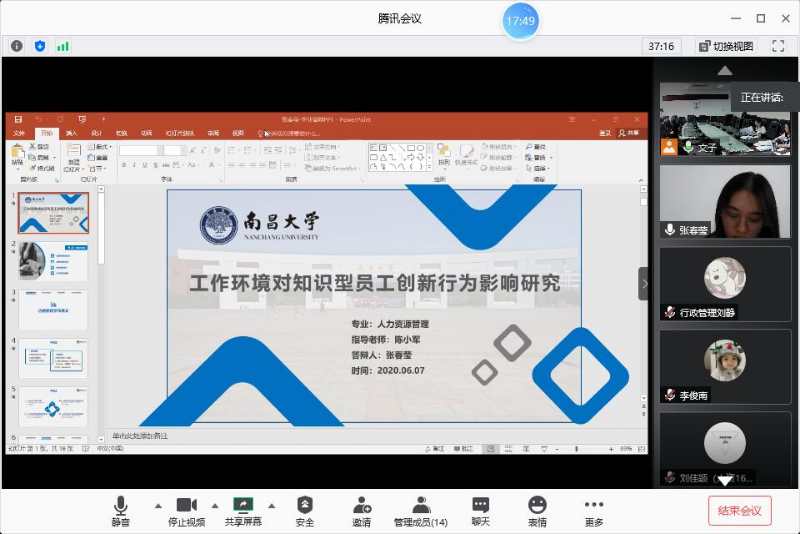This screenshot has height=534, width=800.
Task: Open the font name box in ribbon
Action: tap(140, 150)
